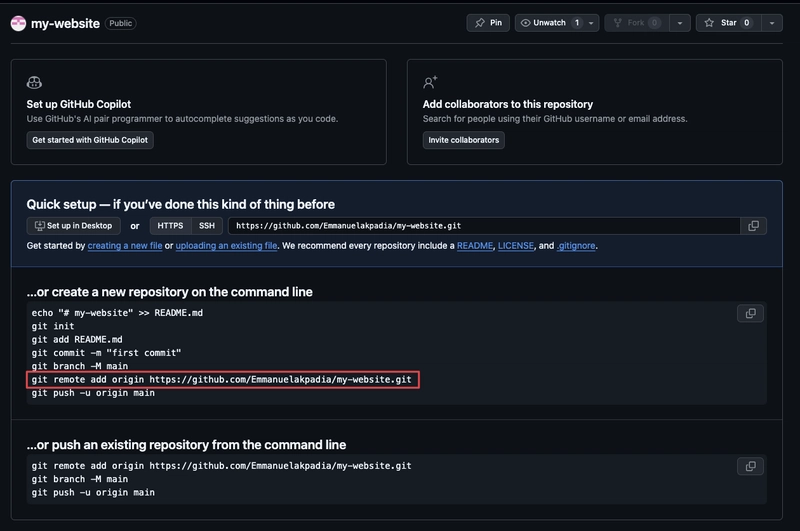
Task: Click the user avatar beside my-website
Action: [x=18, y=23]
